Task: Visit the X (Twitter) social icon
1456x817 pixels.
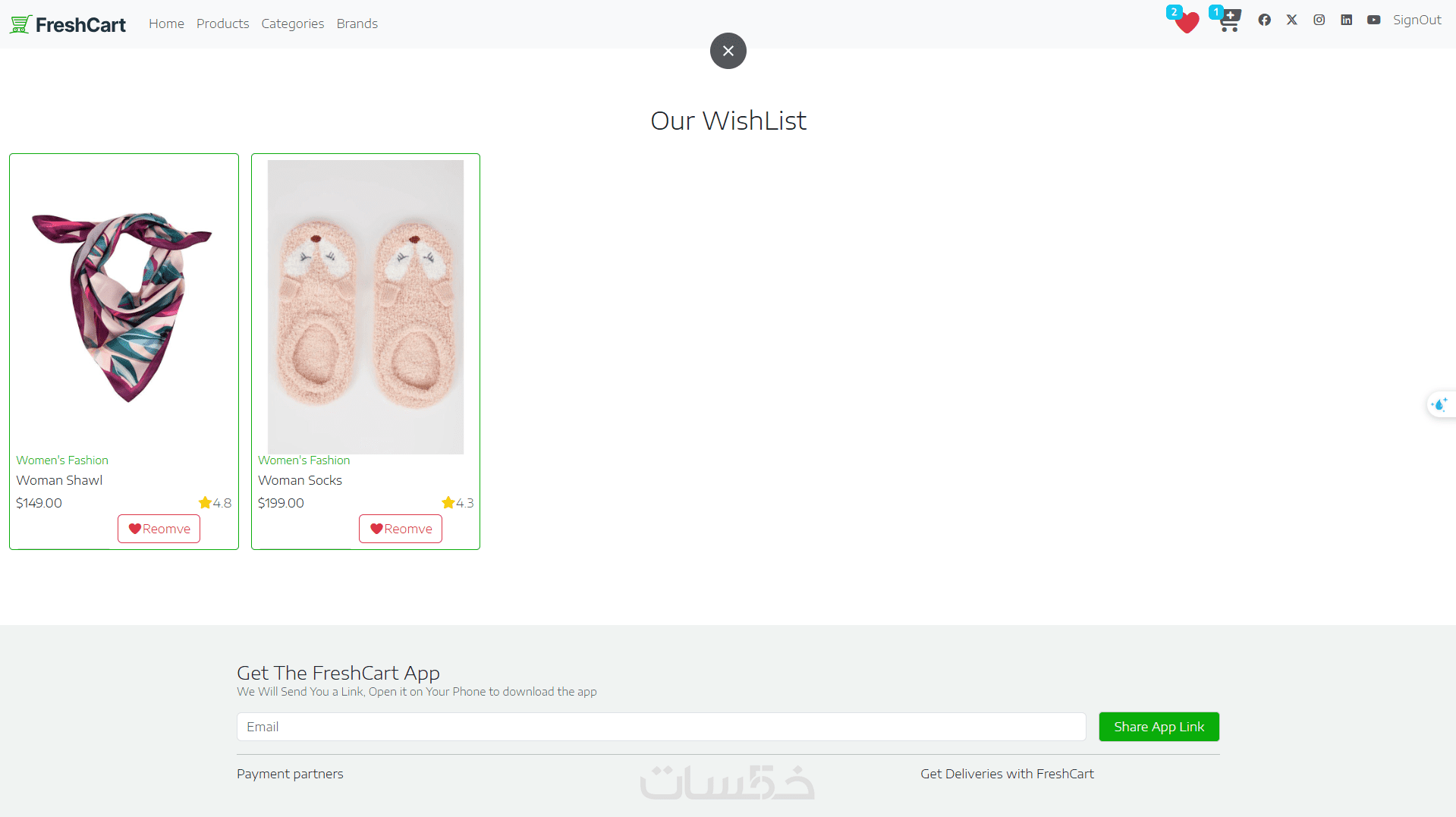Action: coord(1291,20)
